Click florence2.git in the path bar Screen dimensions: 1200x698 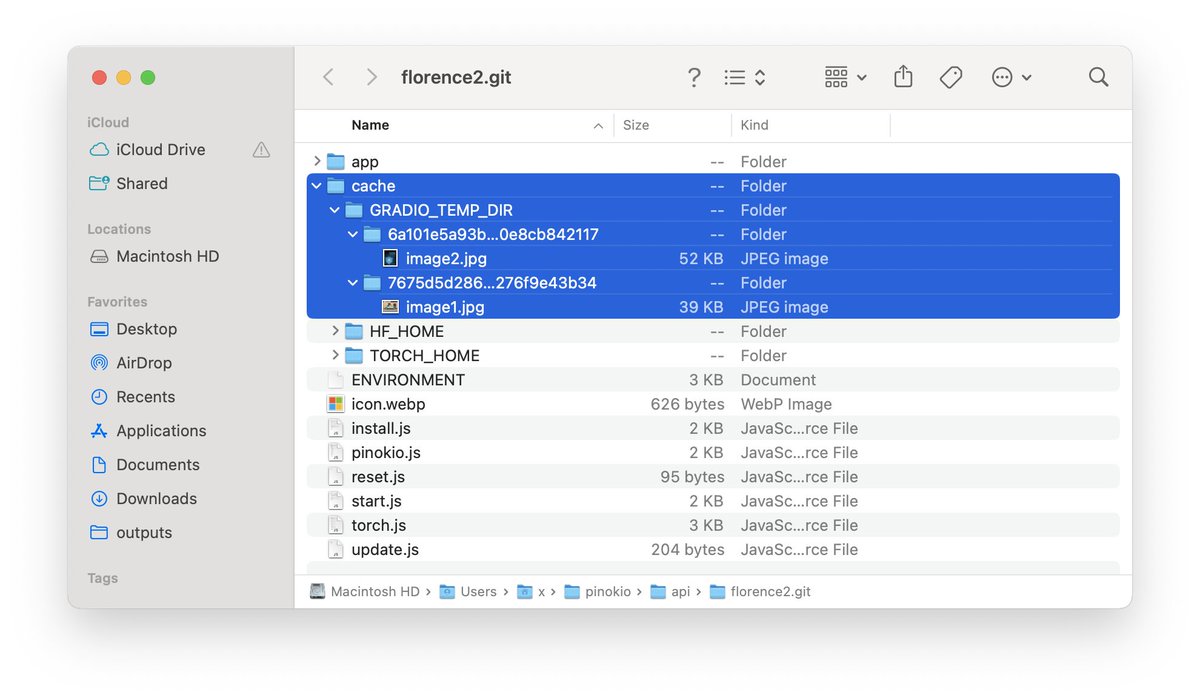click(x=761, y=592)
